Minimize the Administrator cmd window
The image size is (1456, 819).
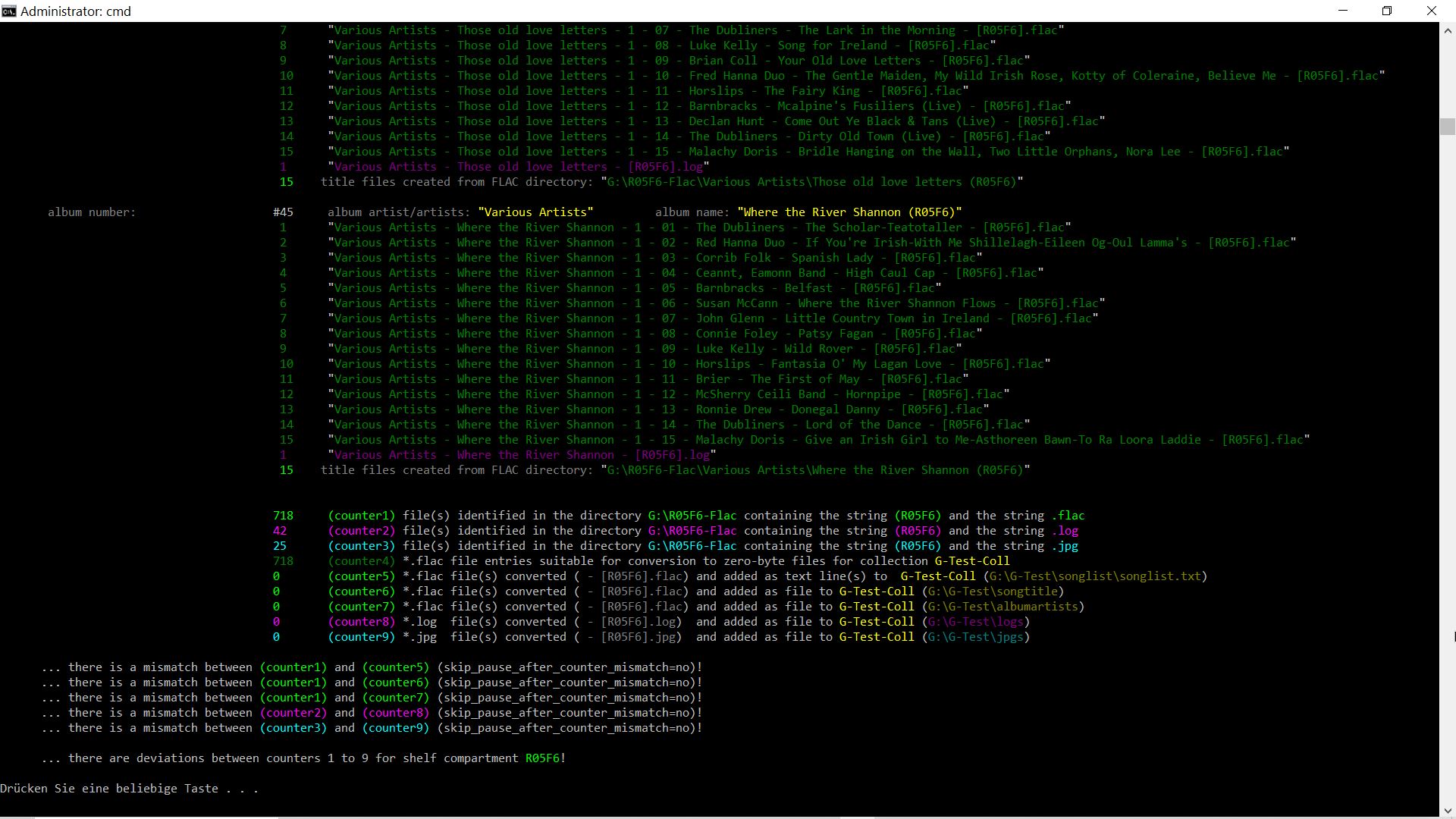click(x=1343, y=11)
